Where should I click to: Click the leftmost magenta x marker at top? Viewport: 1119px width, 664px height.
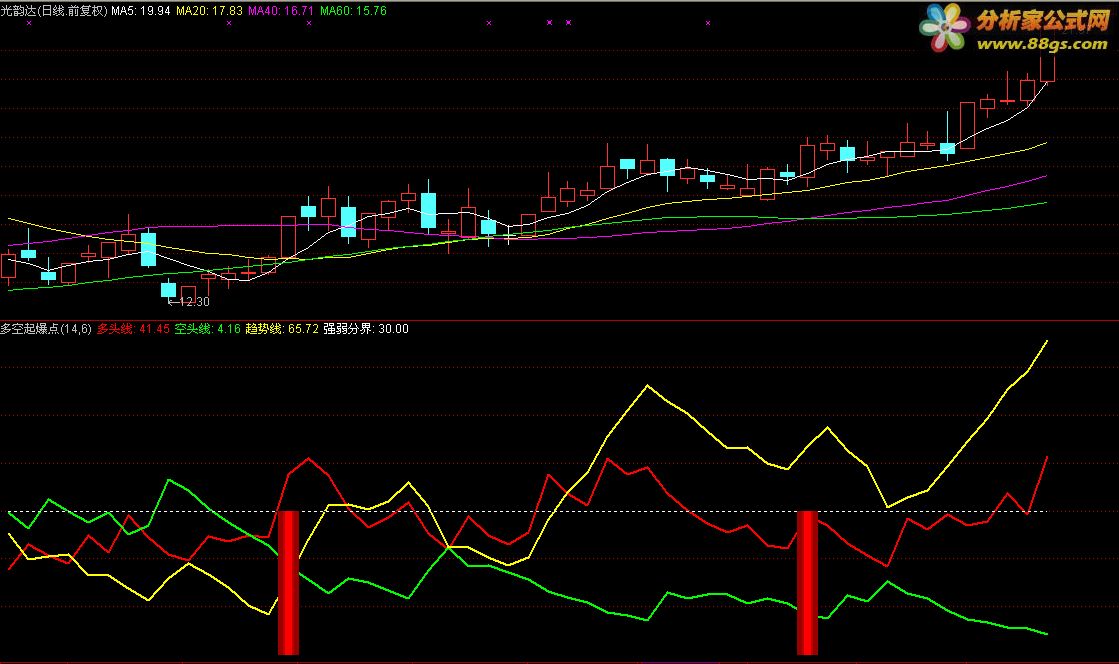pos(29,23)
